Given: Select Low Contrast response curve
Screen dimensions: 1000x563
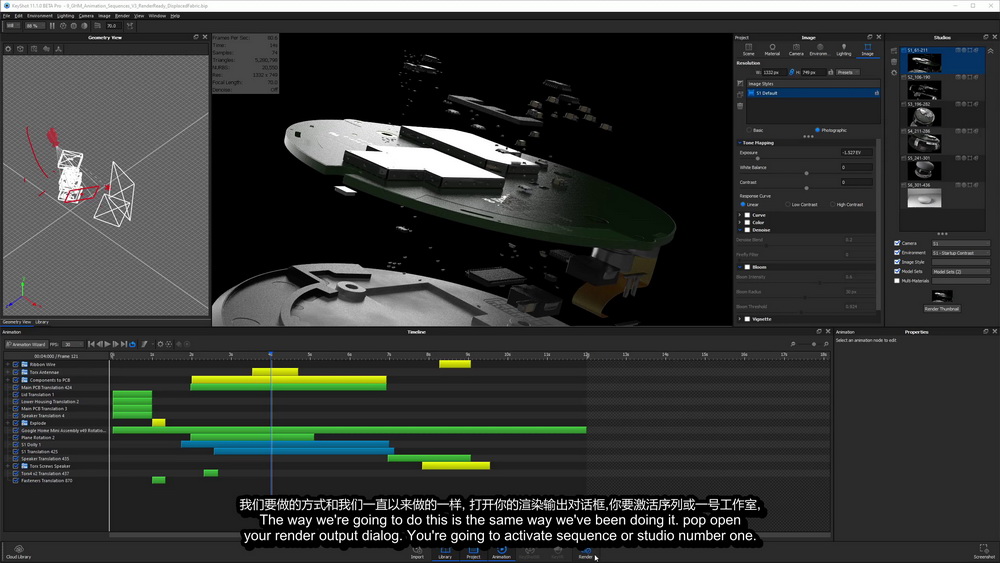Looking at the screenshot, I should coord(788,205).
